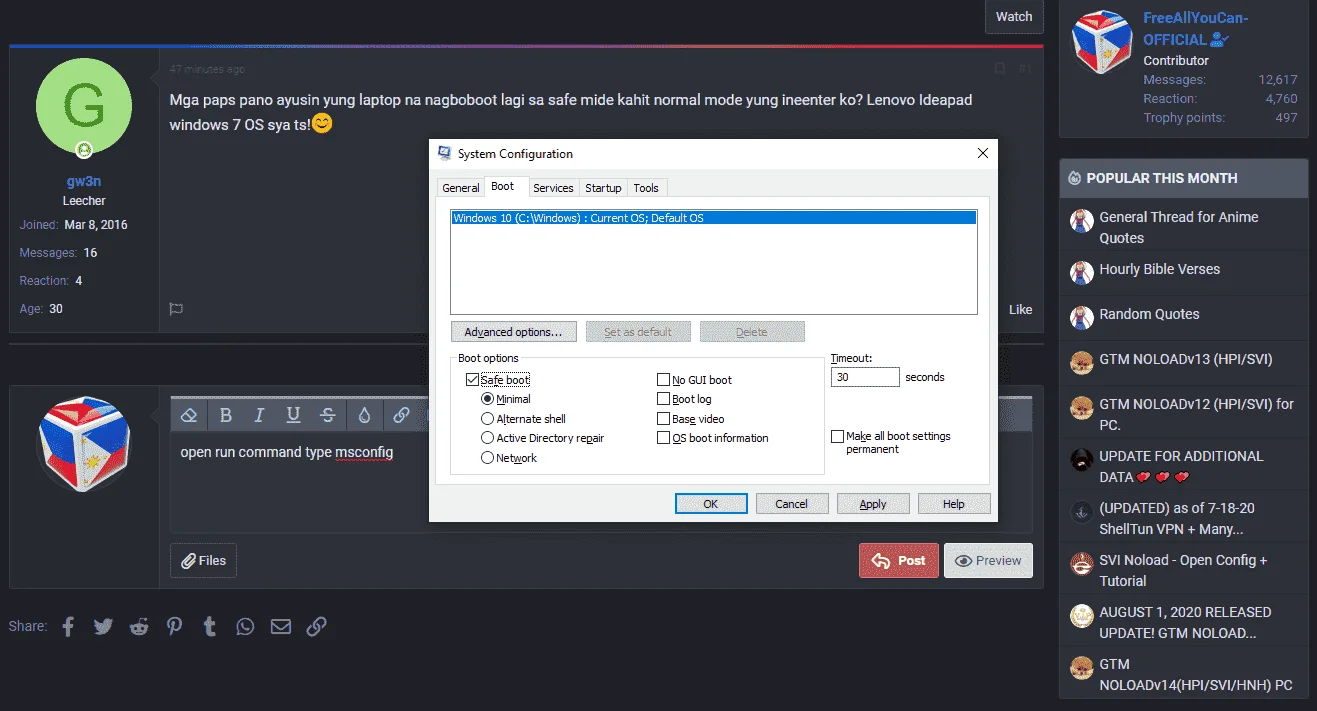Like gw3n's post
Viewport: 1317px width, 711px height.
[1020, 309]
